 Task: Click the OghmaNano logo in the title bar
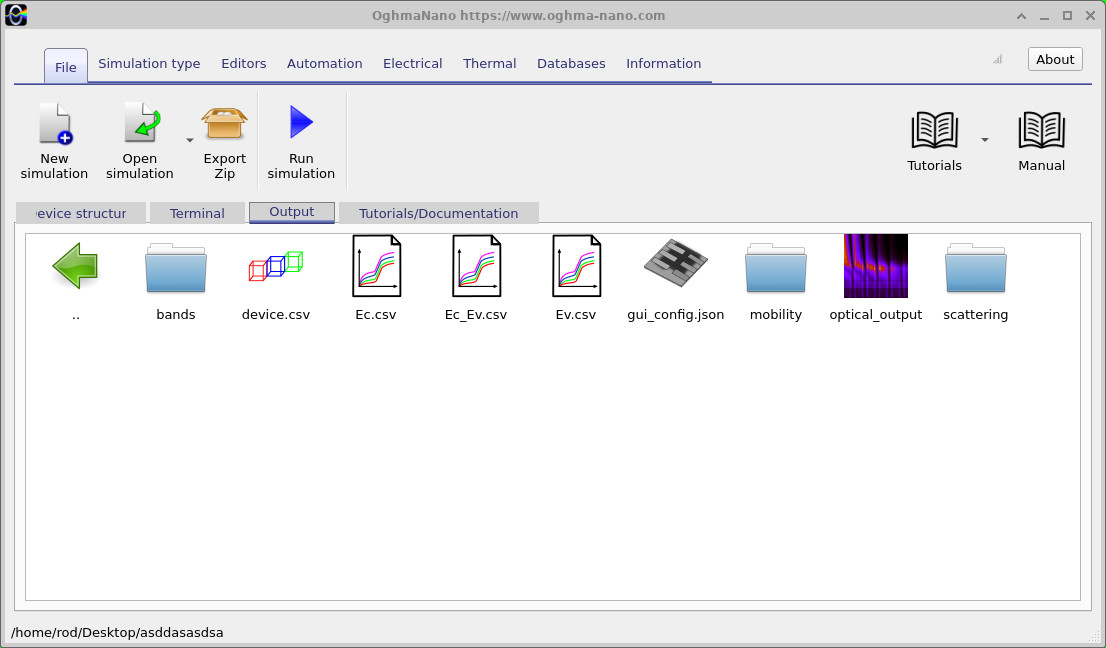click(x=16, y=15)
